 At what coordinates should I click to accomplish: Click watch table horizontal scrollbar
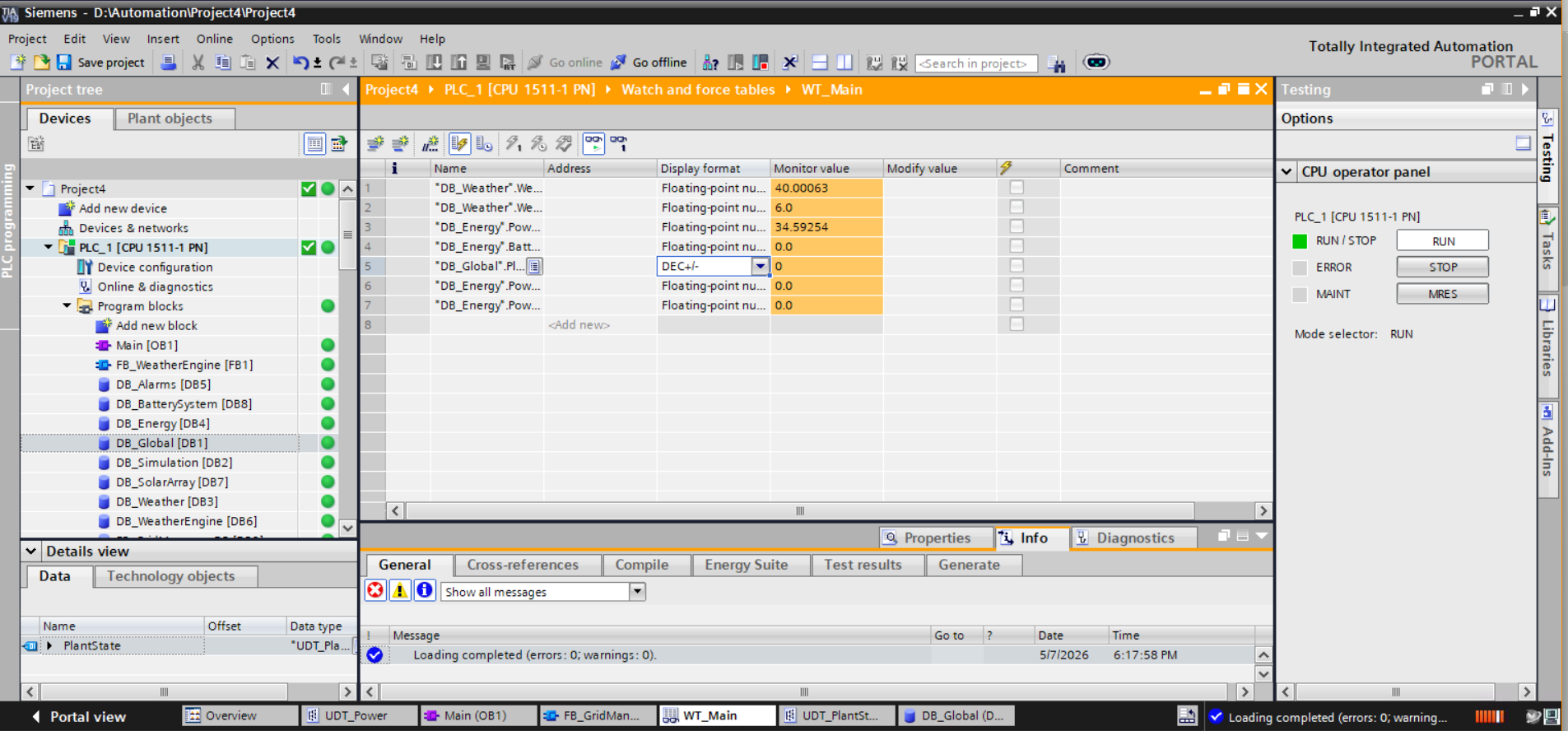coord(799,510)
